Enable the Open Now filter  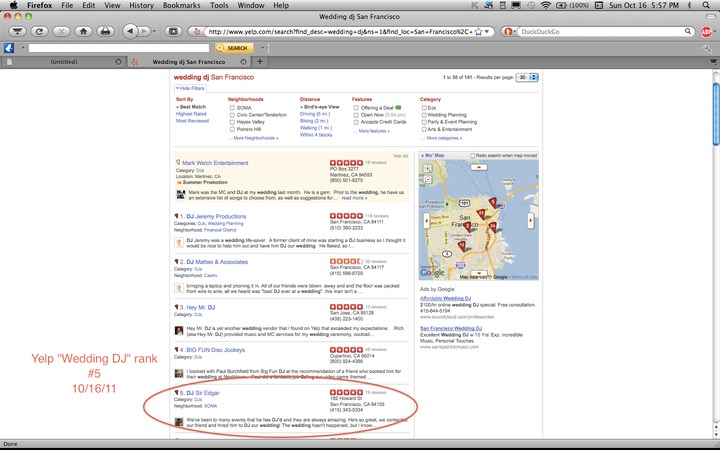click(356, 115)
